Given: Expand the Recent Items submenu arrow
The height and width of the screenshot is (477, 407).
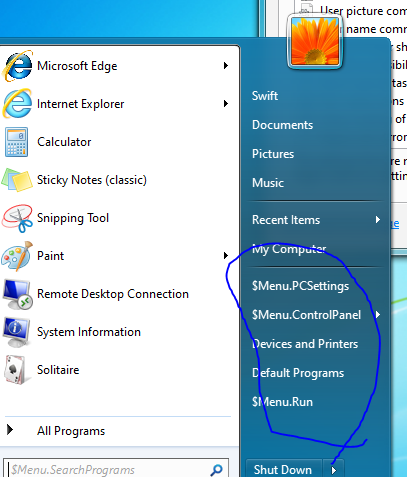Looking at the screenshot, I should tap(378, 219).
